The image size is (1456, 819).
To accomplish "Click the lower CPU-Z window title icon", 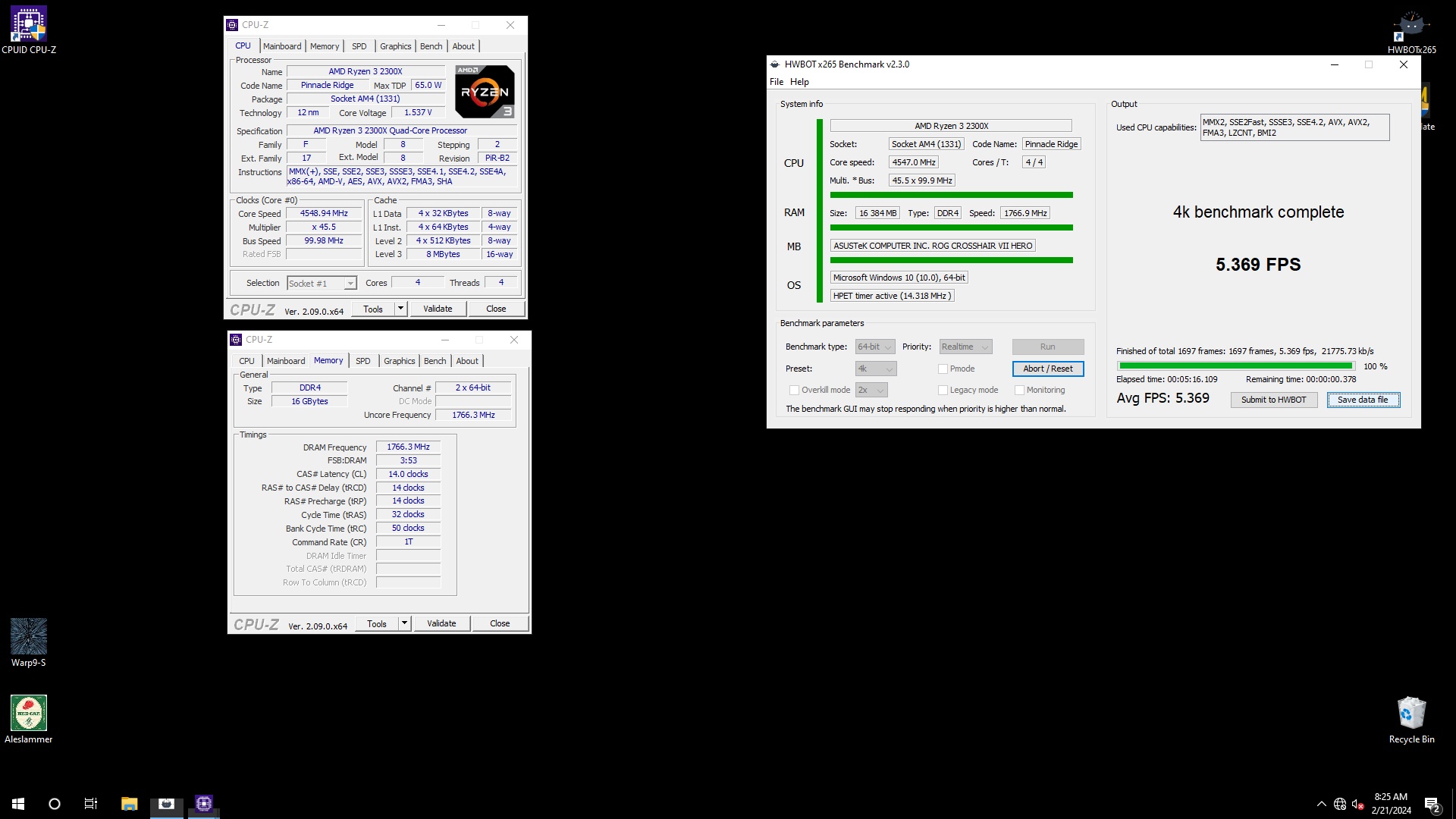I will [x=236, y=340].
